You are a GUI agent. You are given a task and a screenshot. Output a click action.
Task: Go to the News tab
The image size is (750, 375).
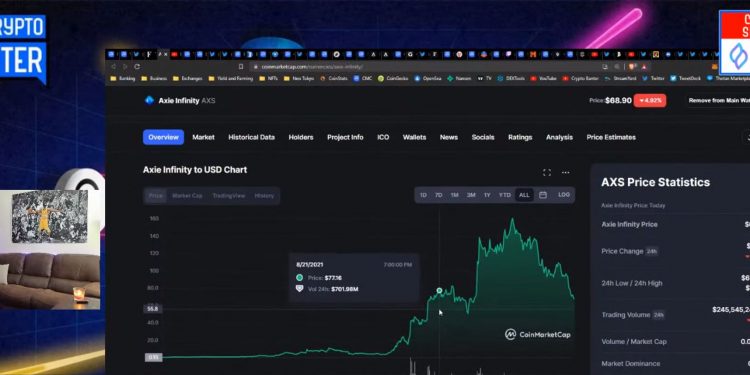pos(449,137)
